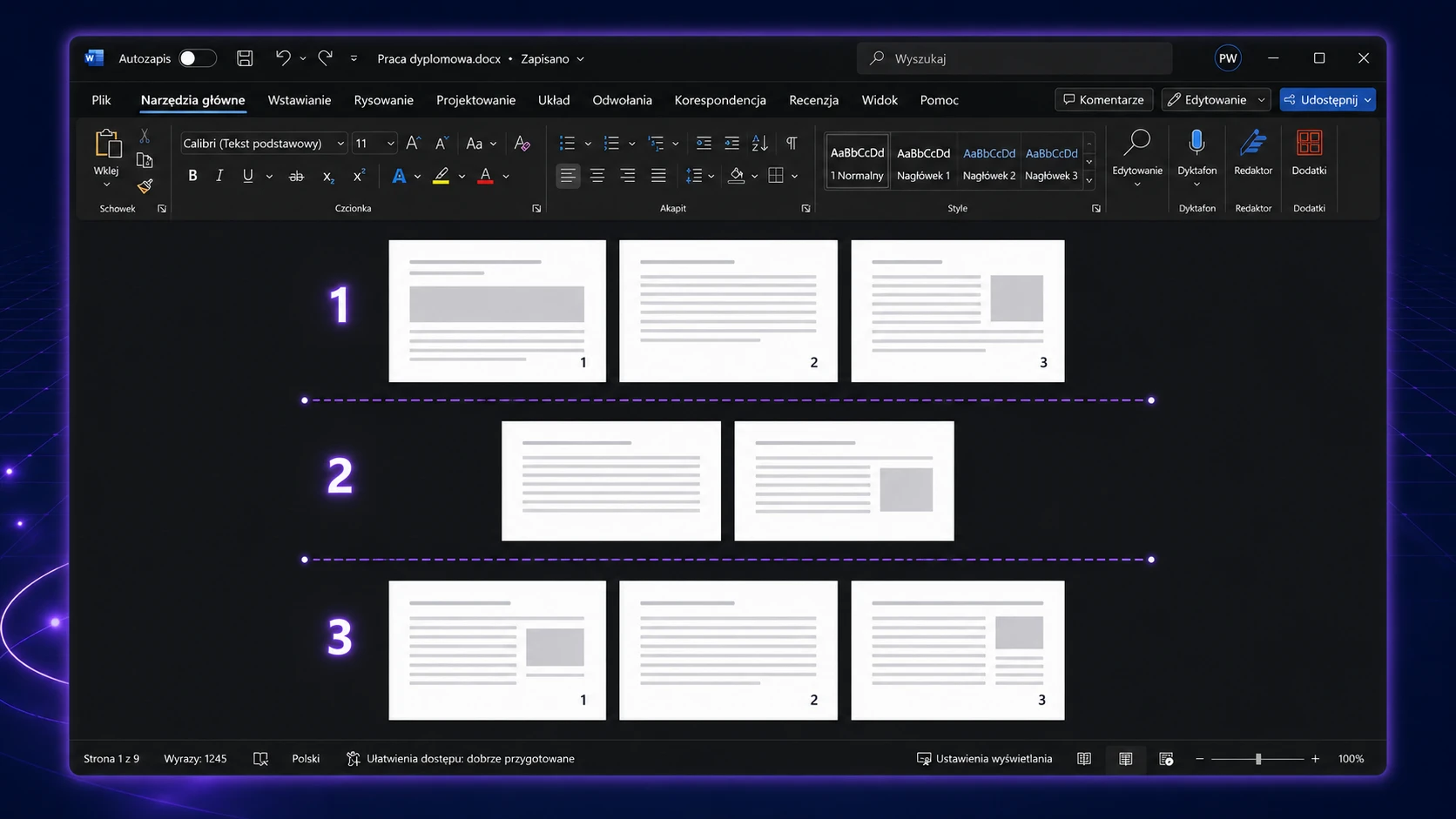The height and width of the screenshot is (819, 1456).
Task: Open the Dyktafon microphone icon
Action: coord(1196,144)
